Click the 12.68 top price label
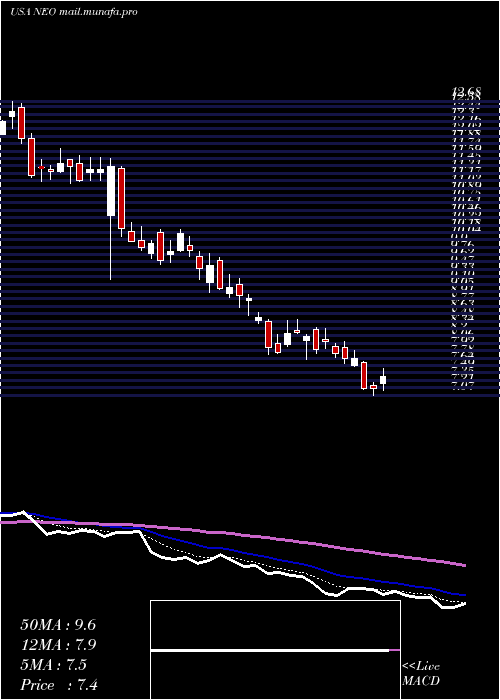Image resolution: width=500 pixels, height=700 pixels. (466, 92)
